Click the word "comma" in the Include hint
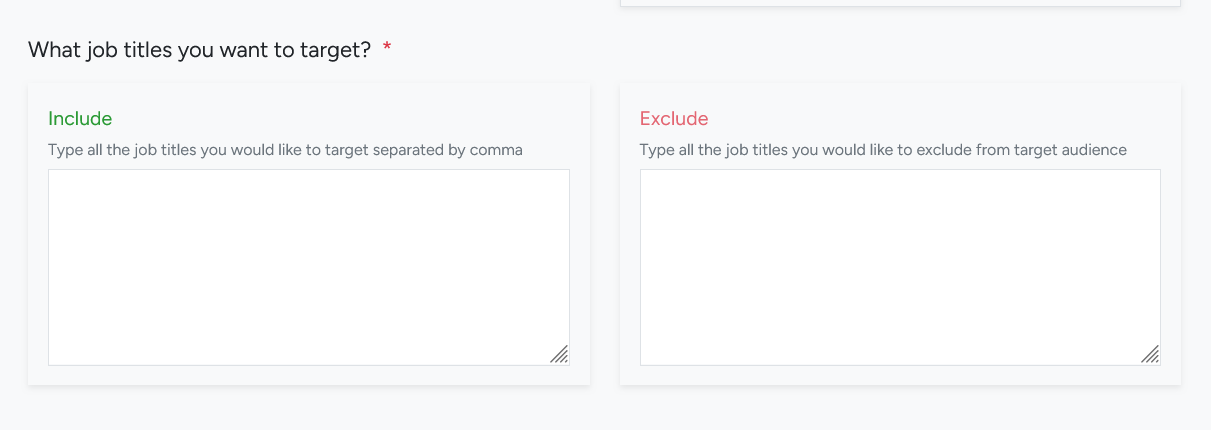The height and width of the screenshot is (430, 1211). point(496,150)
